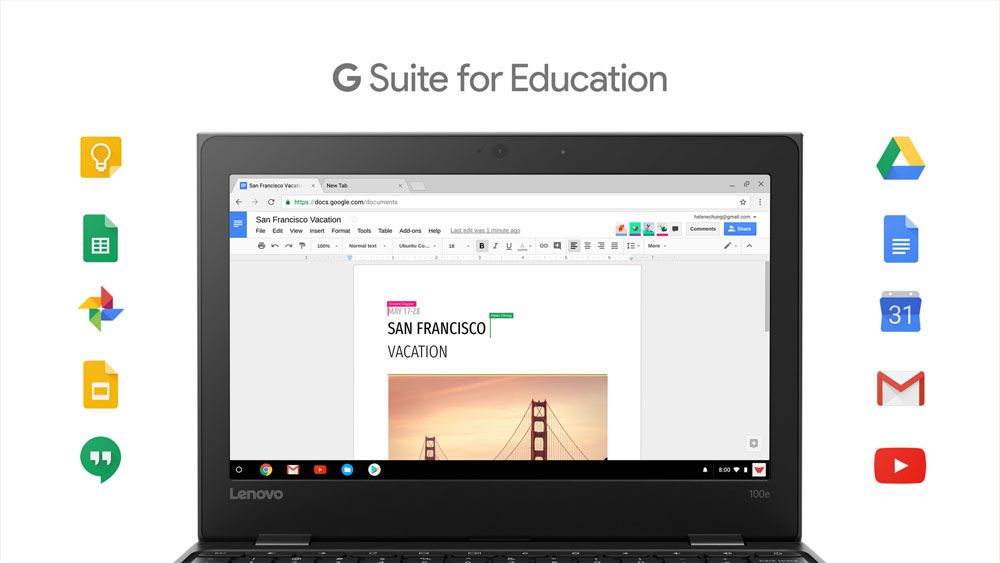
Task: Open the Insert menu
Action: (317, 231)
